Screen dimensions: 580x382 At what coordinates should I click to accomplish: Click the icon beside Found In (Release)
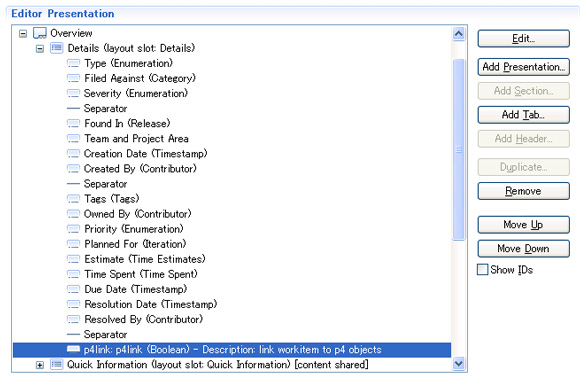pos(73,123)
